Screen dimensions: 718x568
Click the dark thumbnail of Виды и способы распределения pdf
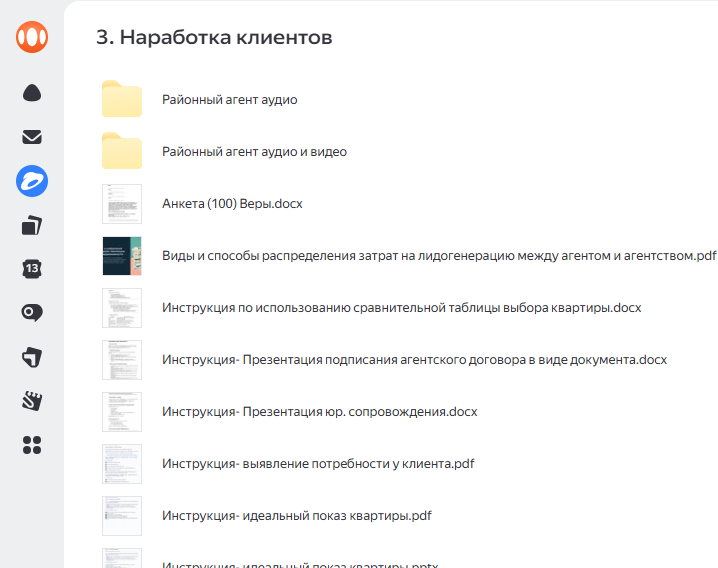coord(122,256)
